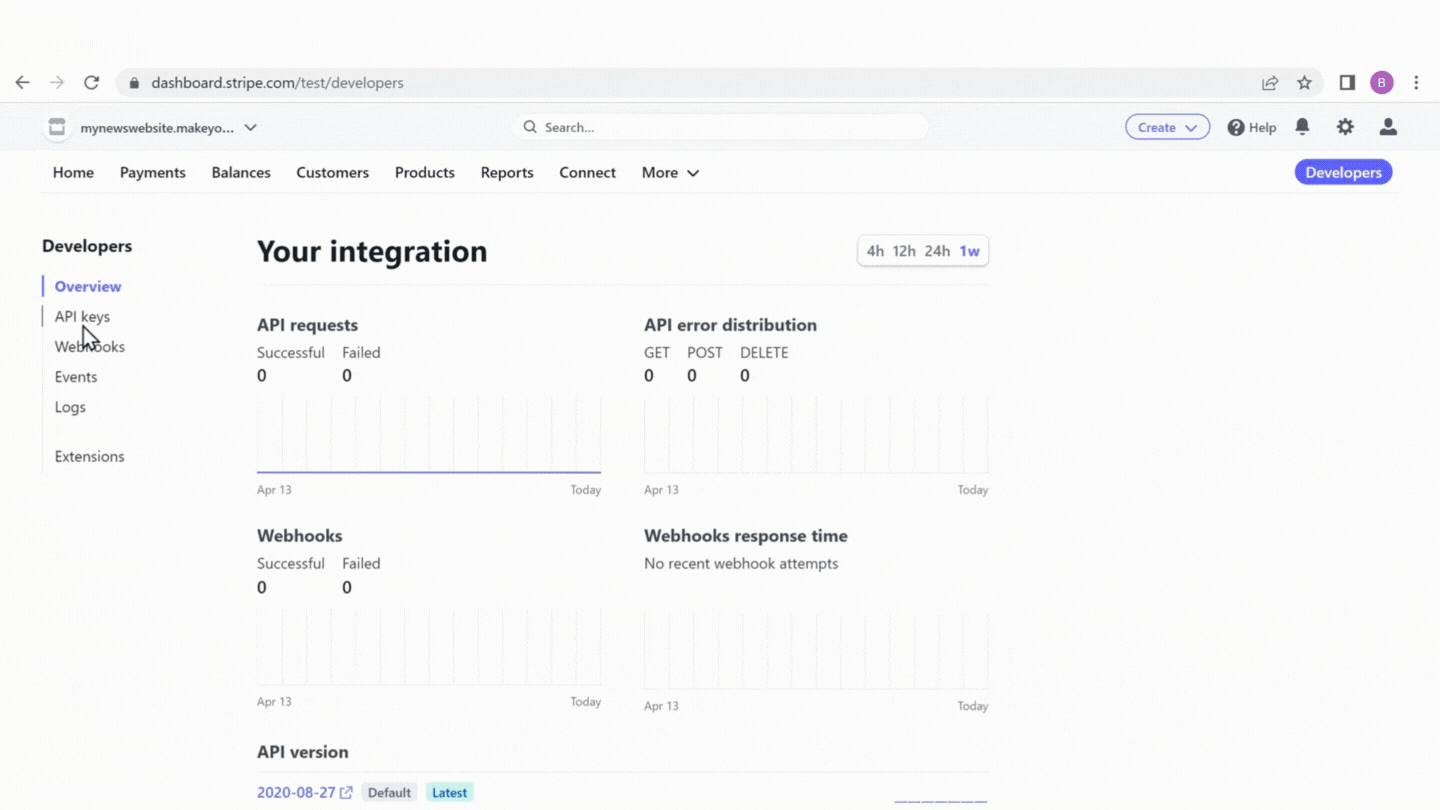Open Logs in the sidebar

pyautogui.click(x=70, y=407)
